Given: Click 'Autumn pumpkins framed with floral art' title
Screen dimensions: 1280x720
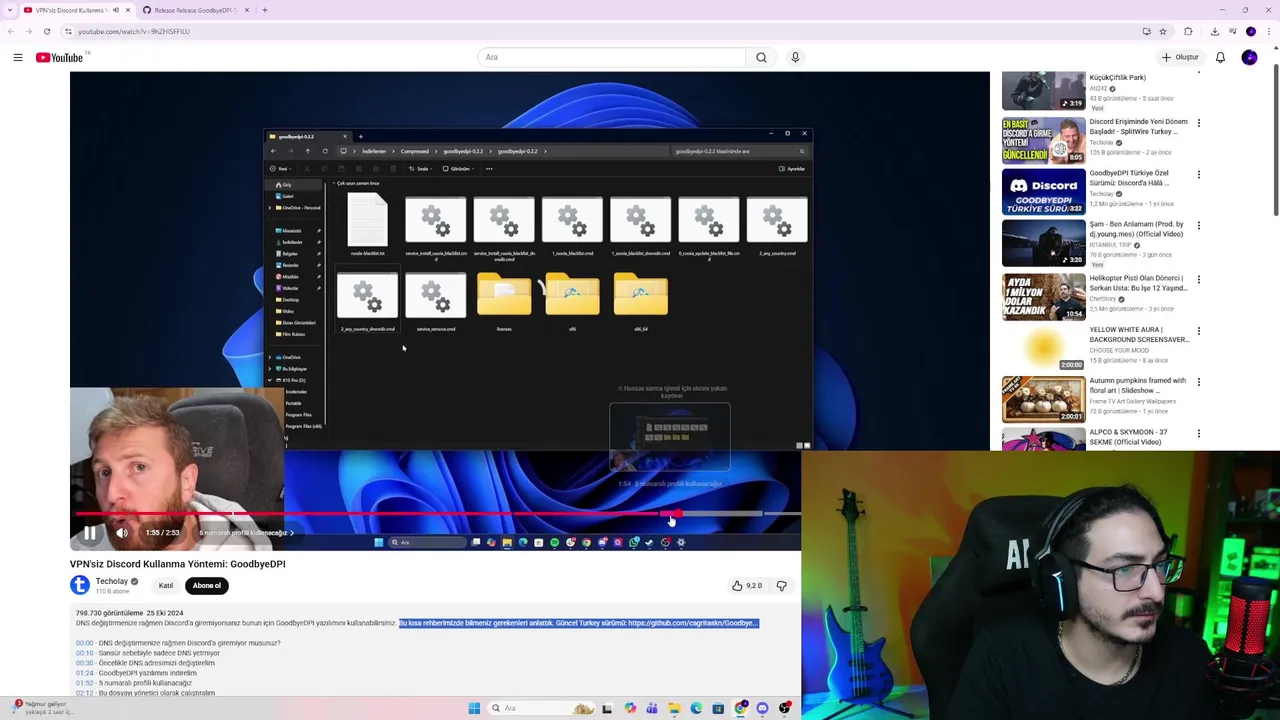Looking at the screenshot, I should [x=1137, y=386].
